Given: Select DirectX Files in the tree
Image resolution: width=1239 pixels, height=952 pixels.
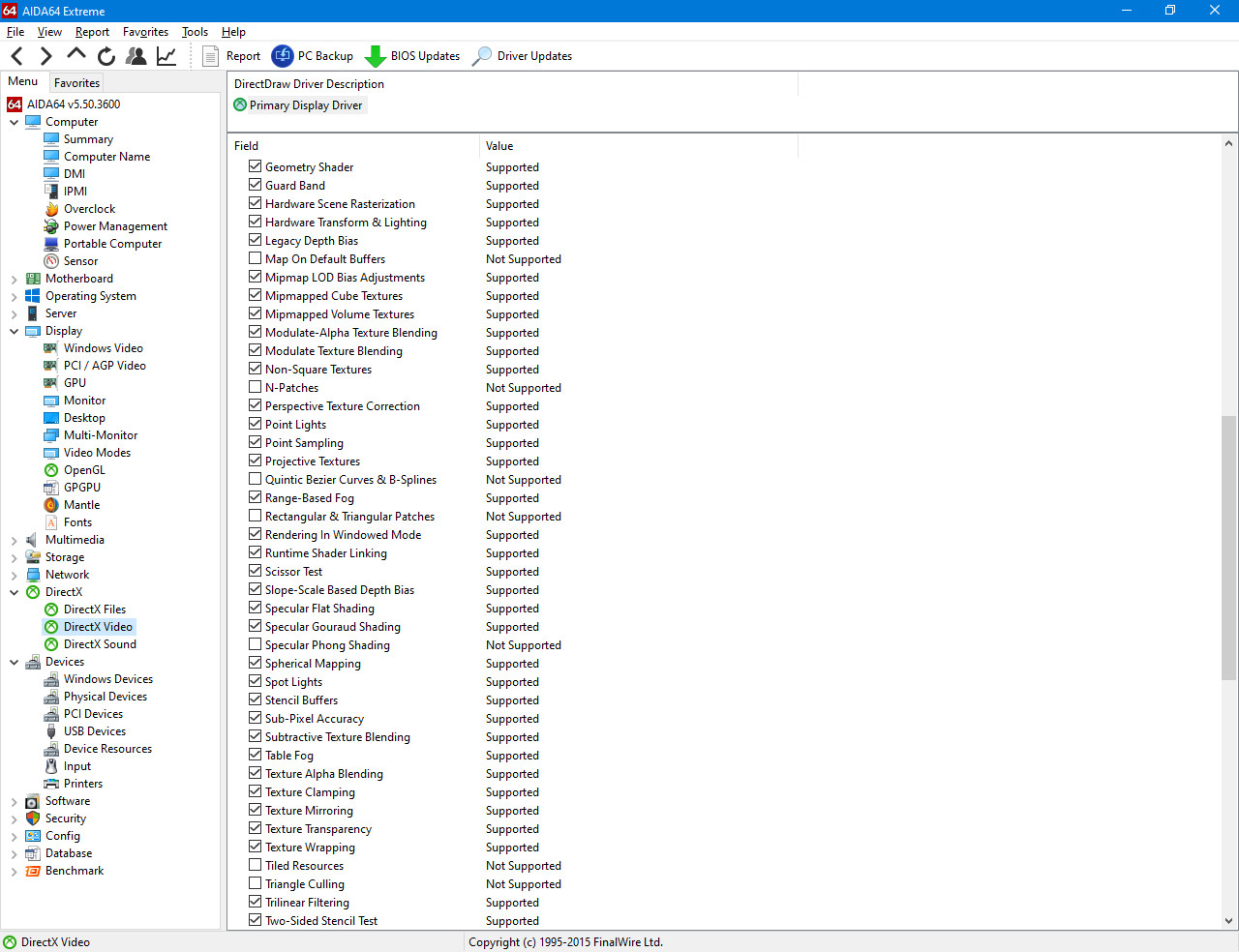Looking at the screenshot, I should [95, 610].
